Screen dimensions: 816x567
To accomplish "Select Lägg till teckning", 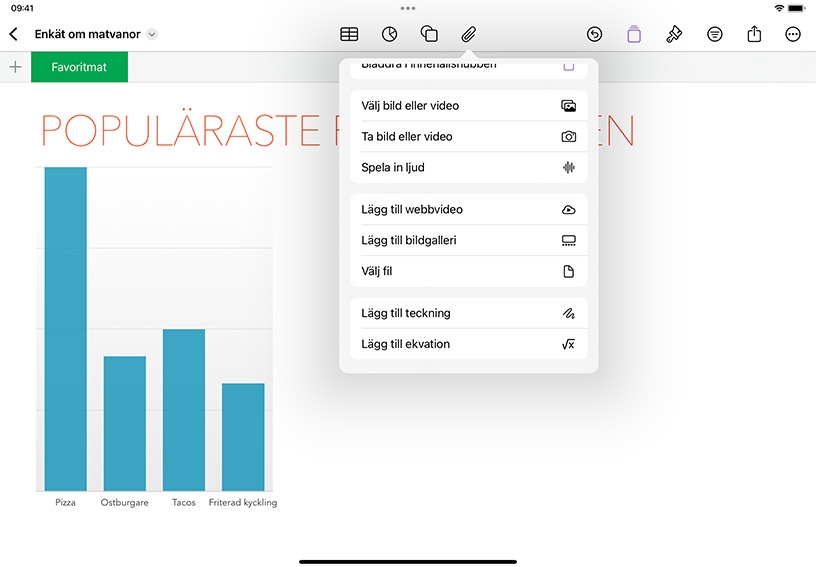I will (x=468, y=313).
